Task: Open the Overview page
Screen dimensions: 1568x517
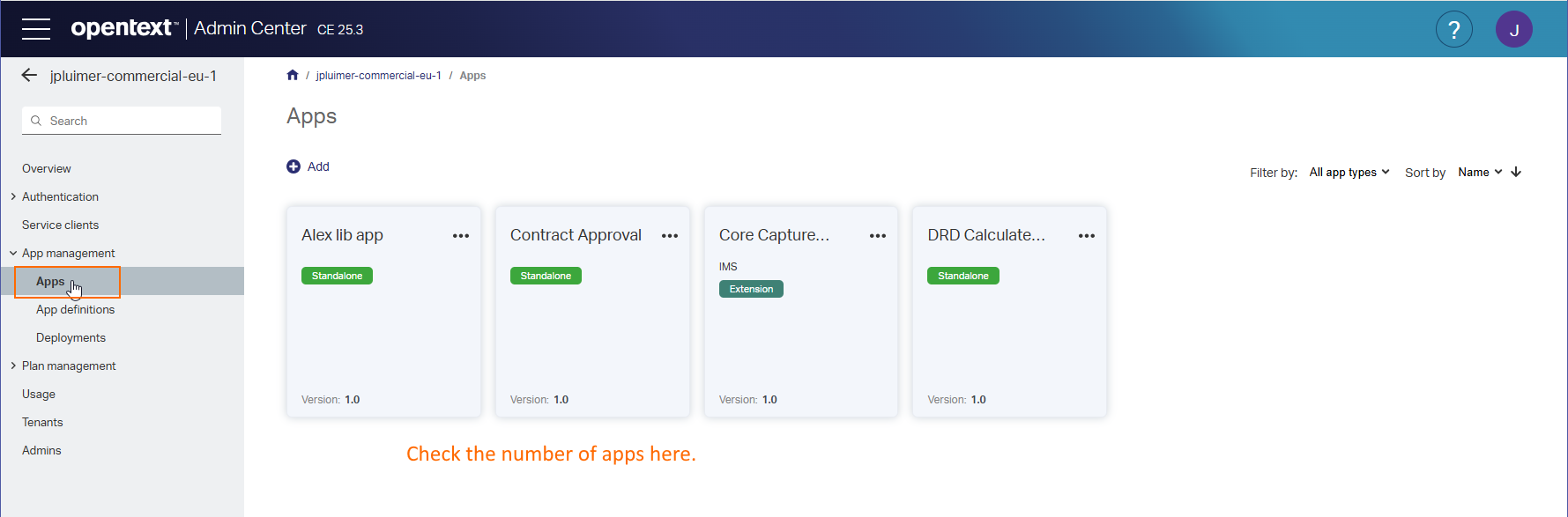Action: [47, 168]
